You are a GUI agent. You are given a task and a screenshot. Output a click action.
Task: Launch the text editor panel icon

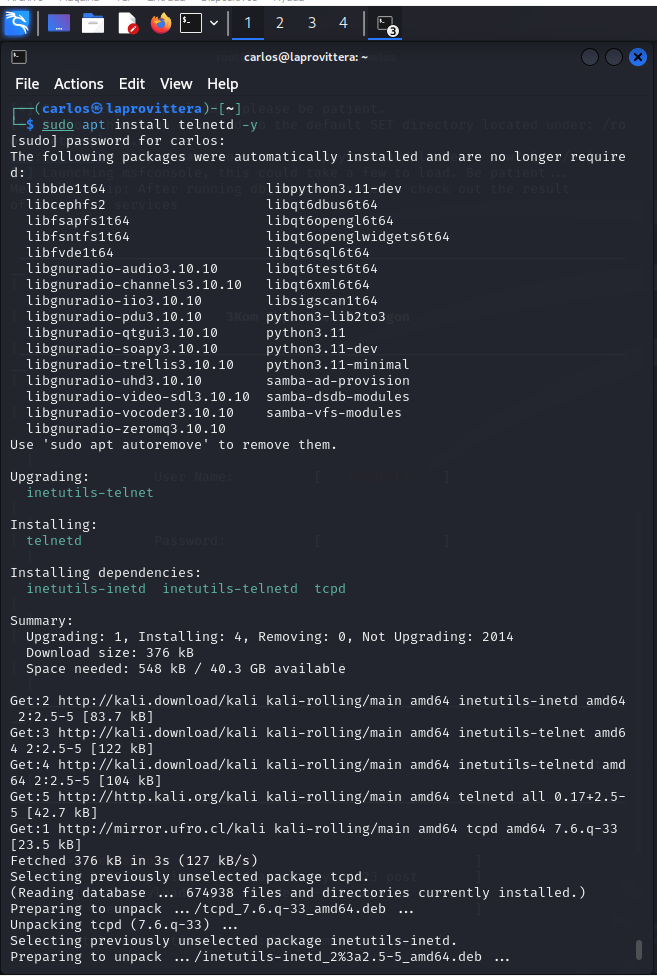tap(128, 23)
